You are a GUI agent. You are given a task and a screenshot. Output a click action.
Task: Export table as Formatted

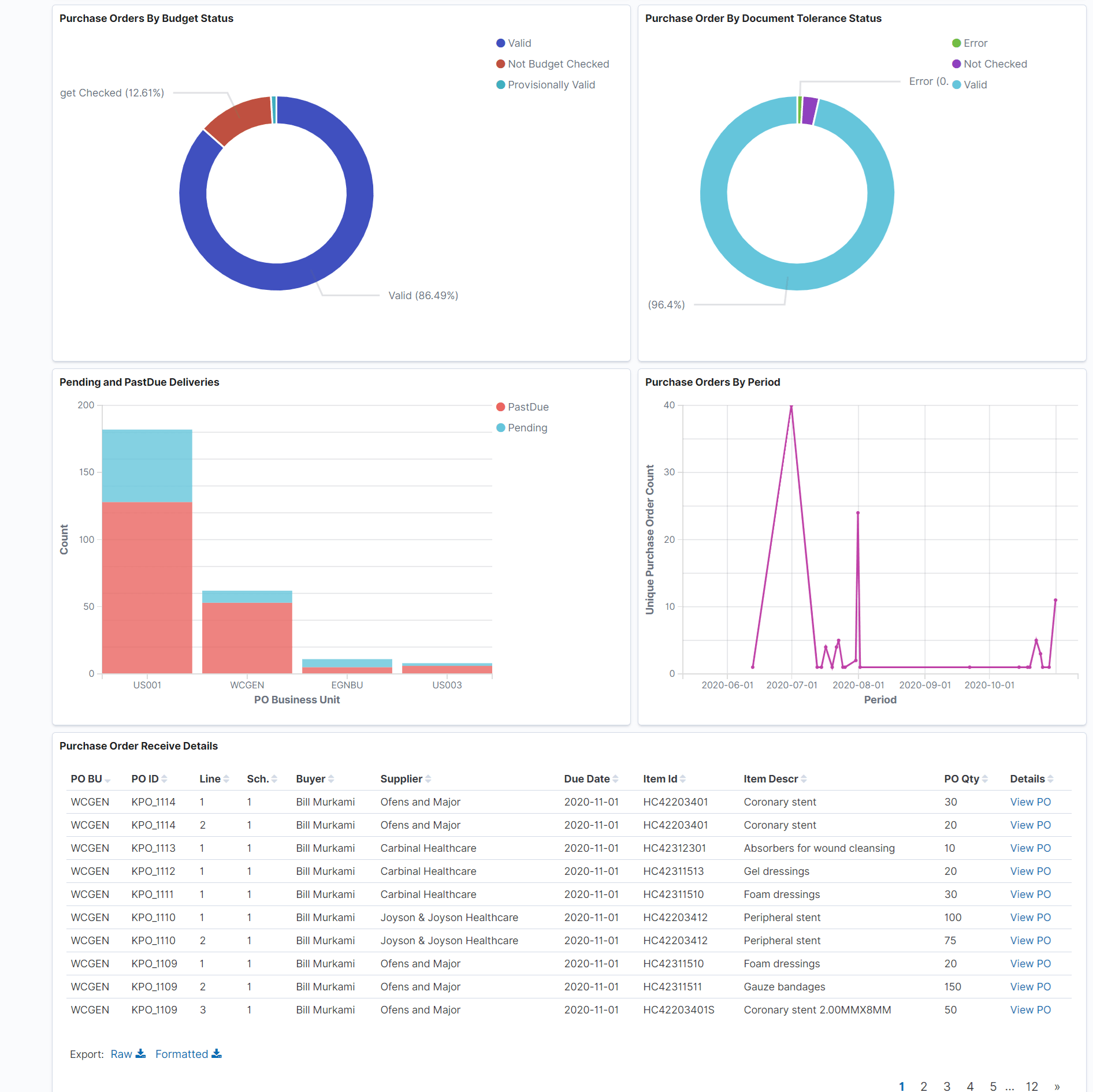coord(188,1054)
